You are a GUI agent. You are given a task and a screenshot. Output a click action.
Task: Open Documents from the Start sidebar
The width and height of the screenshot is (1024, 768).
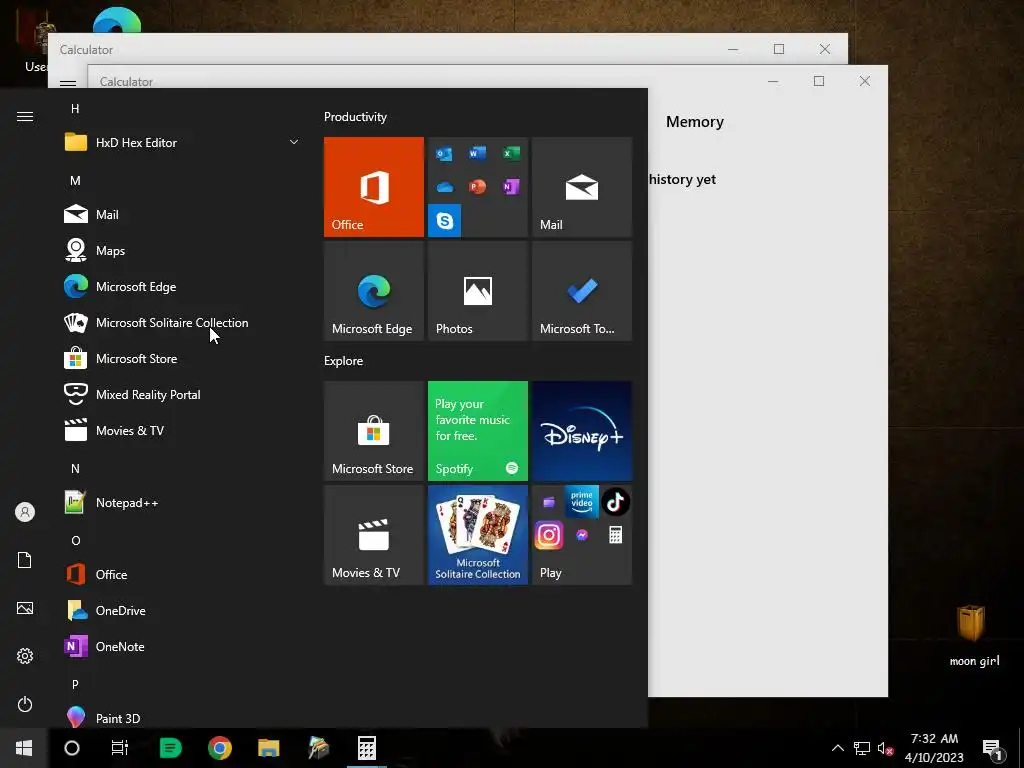[25, 560]
